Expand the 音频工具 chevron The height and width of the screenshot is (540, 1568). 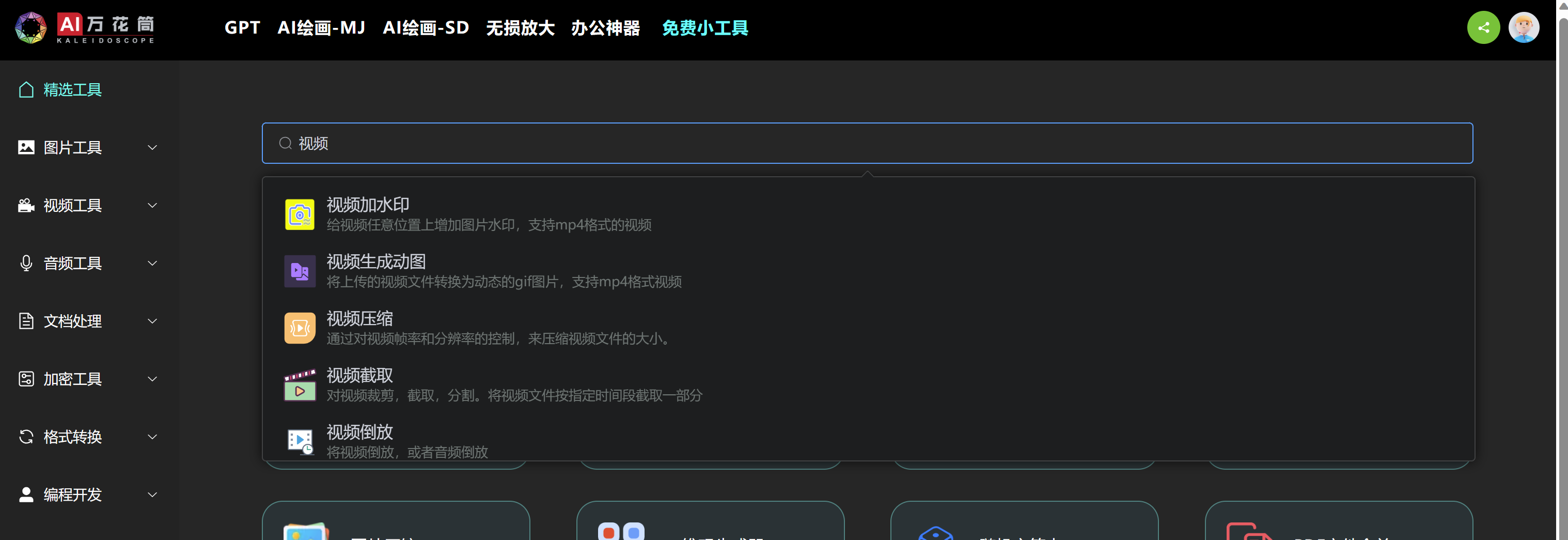[x=152, y=263]
